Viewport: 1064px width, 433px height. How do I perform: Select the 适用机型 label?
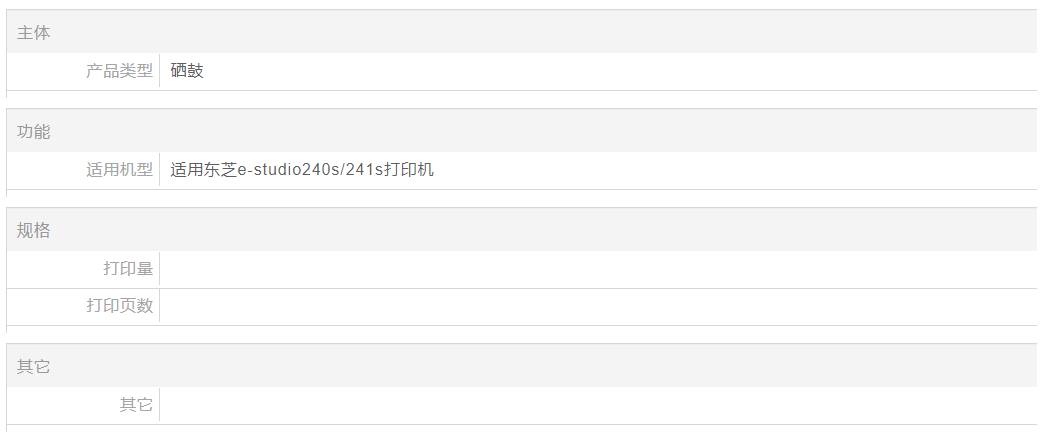(119, 170)
